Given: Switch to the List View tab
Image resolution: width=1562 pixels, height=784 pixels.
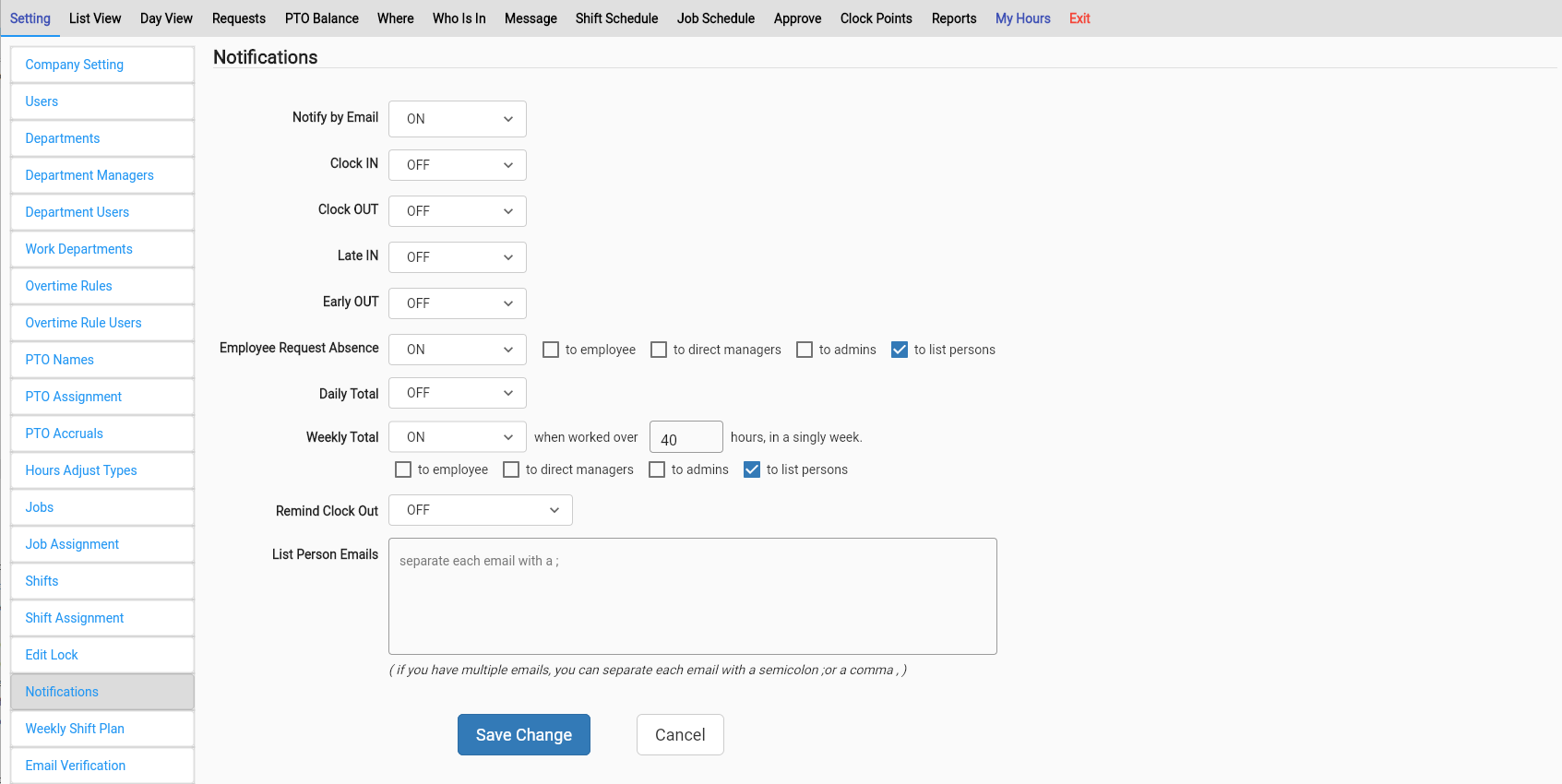Looking at the screenshot, I should point(95,18).
